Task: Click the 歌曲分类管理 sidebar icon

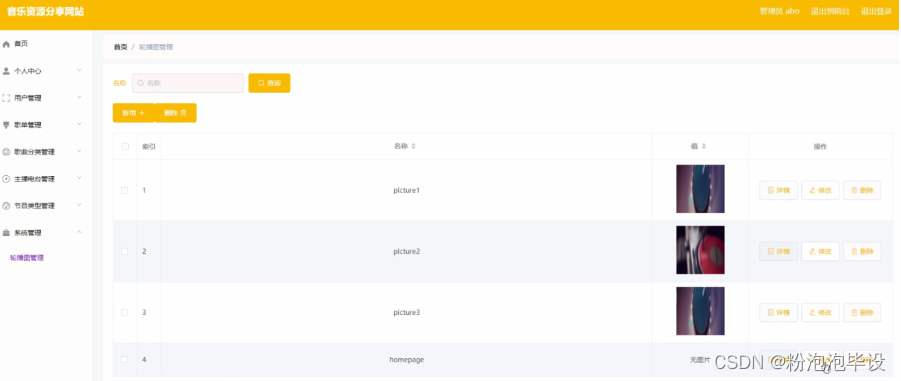Action: tap(6, 152)
